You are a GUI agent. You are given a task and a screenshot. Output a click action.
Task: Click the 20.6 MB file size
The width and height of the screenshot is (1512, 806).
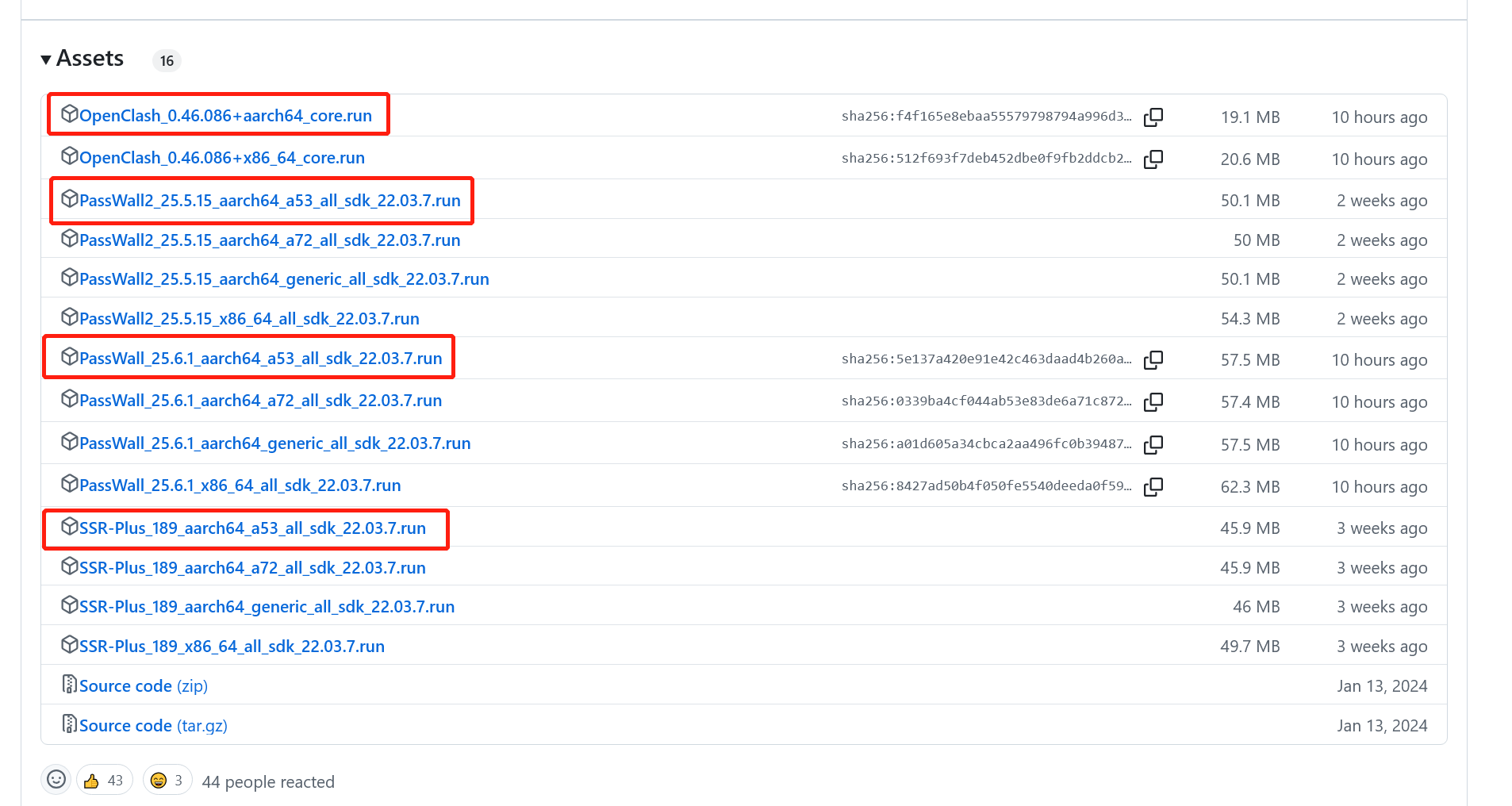tap(1250, 159)
